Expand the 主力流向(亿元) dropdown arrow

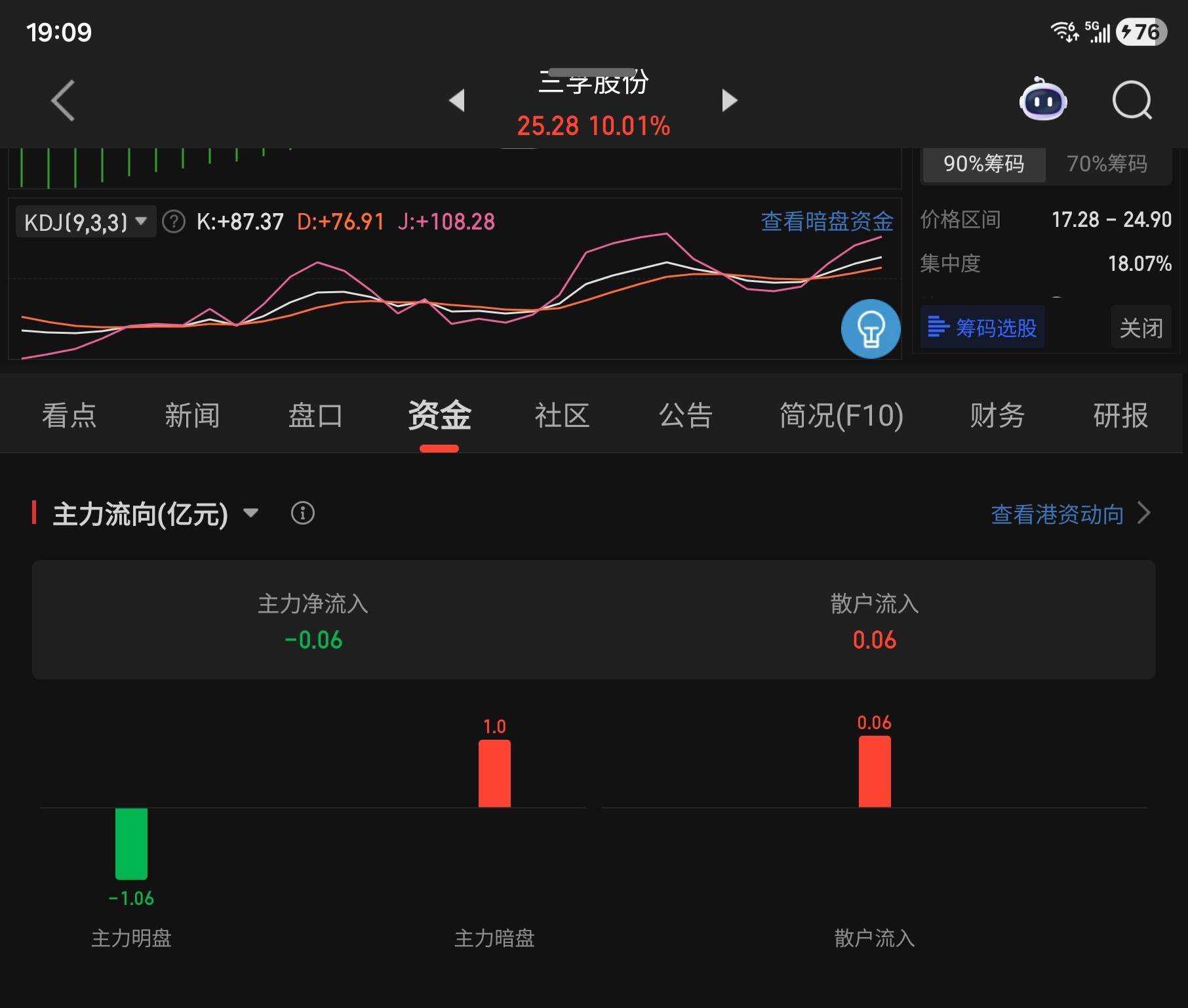coord(250,513)
